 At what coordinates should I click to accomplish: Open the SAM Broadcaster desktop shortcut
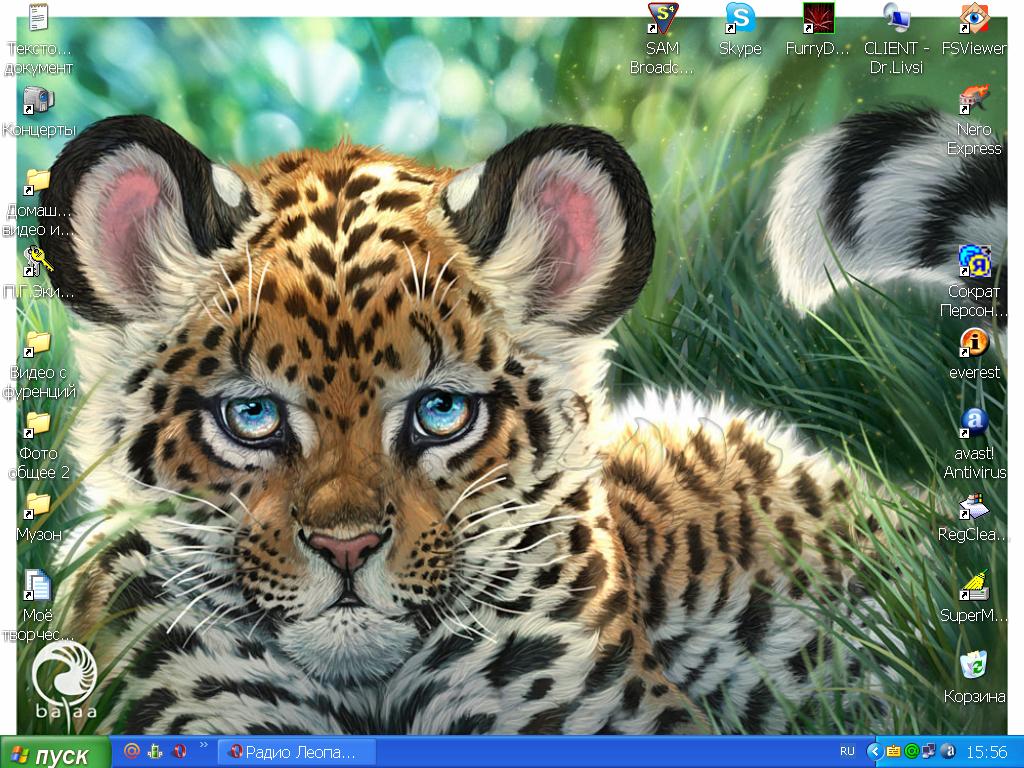click(x=661, y=18)
